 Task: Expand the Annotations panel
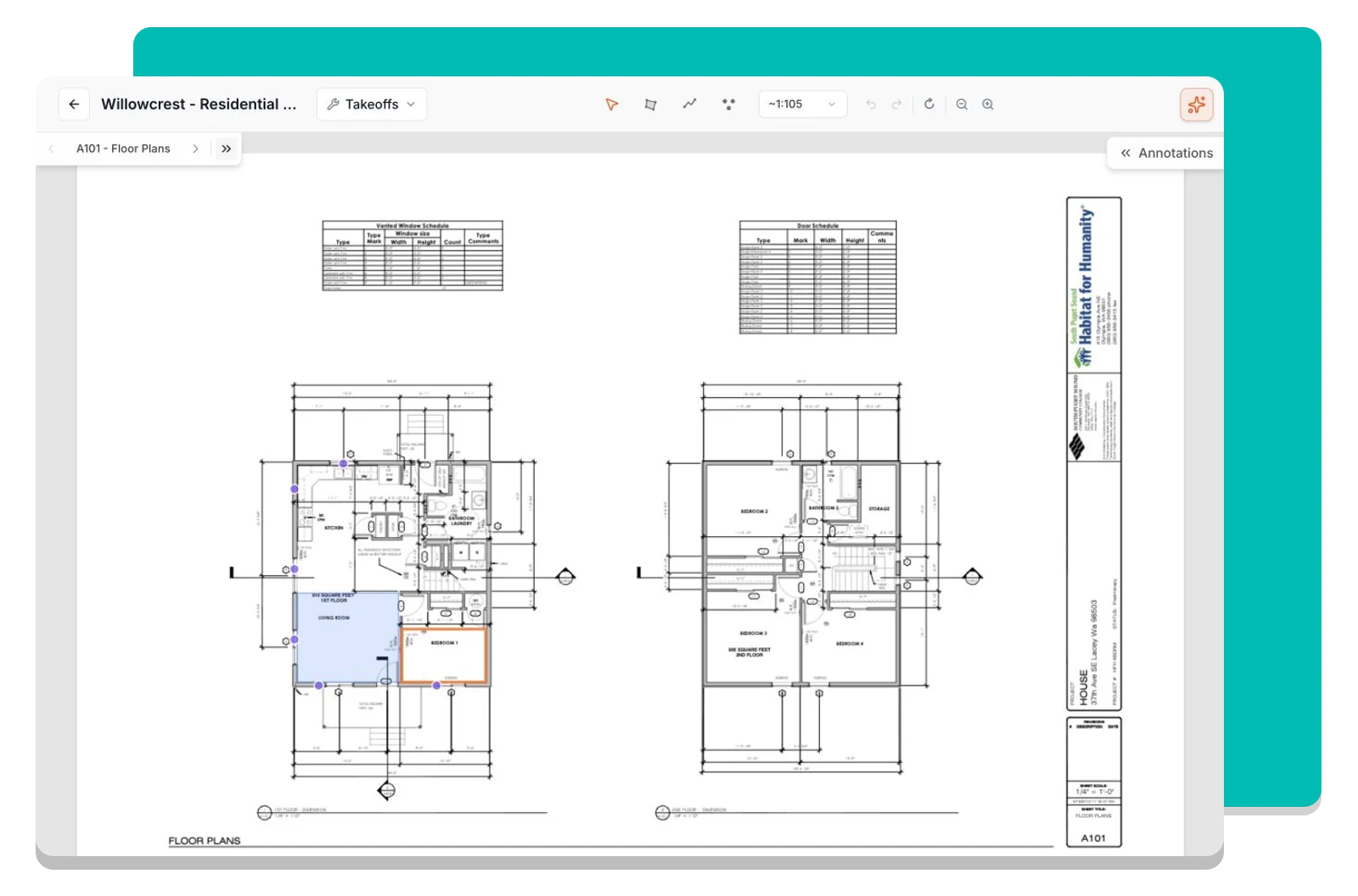tap(1166, 153)
